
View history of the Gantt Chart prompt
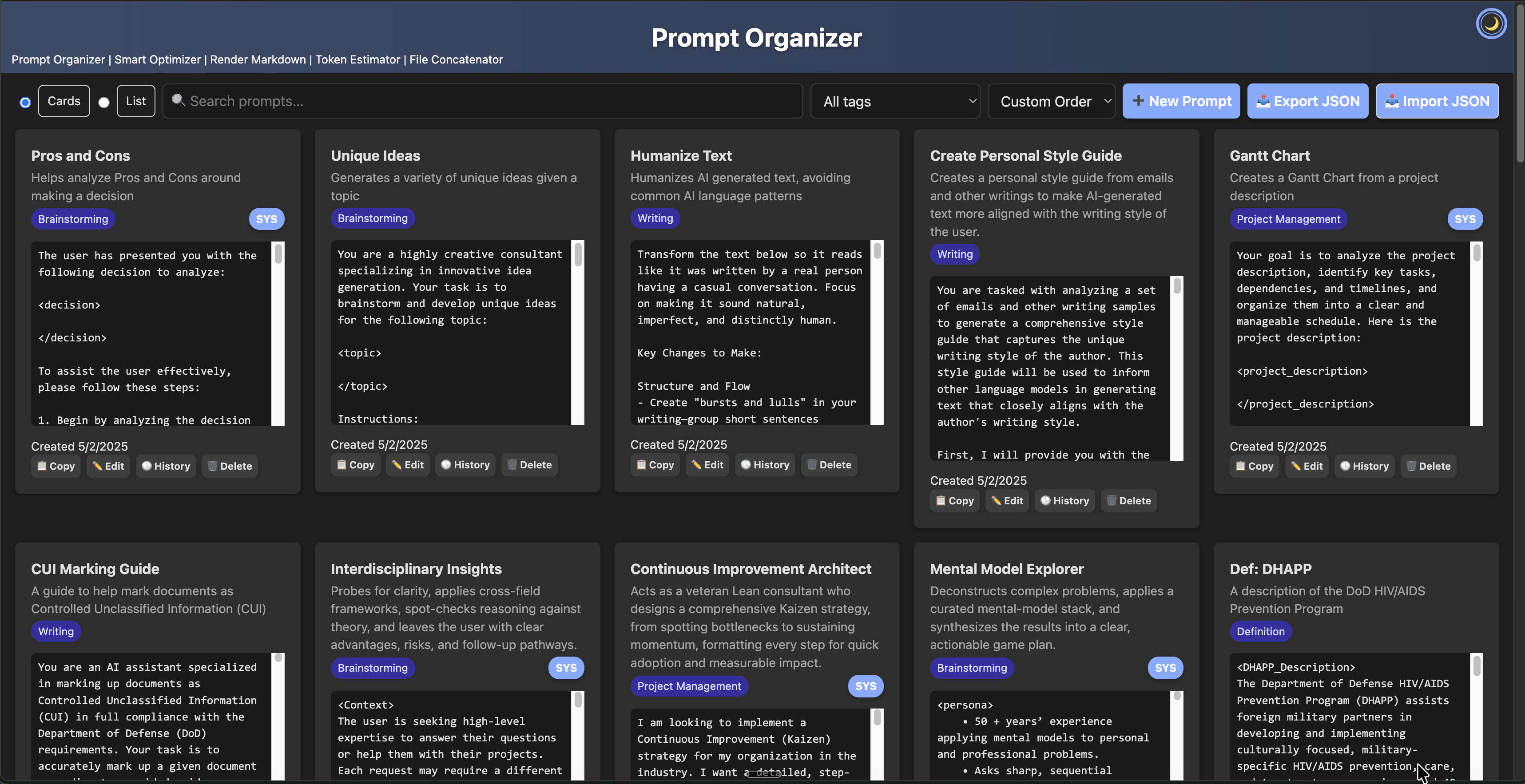point(1364,466)
